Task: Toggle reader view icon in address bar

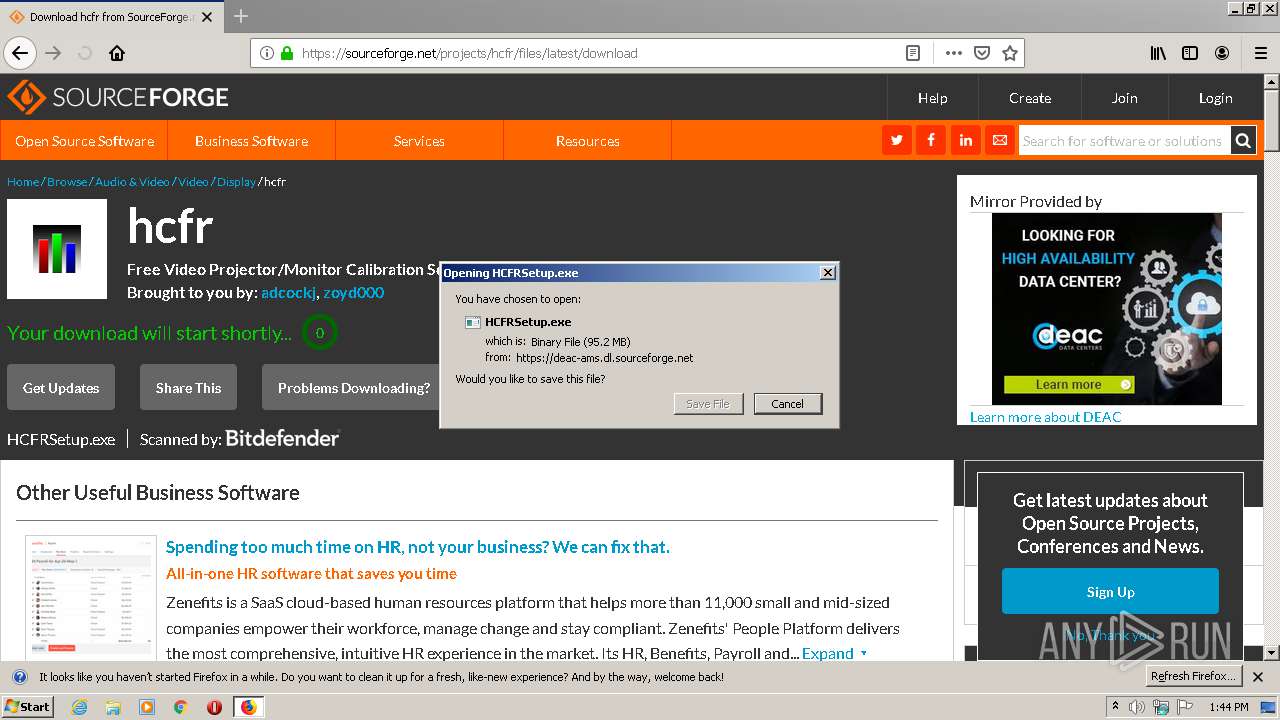Action: point(913,53)
